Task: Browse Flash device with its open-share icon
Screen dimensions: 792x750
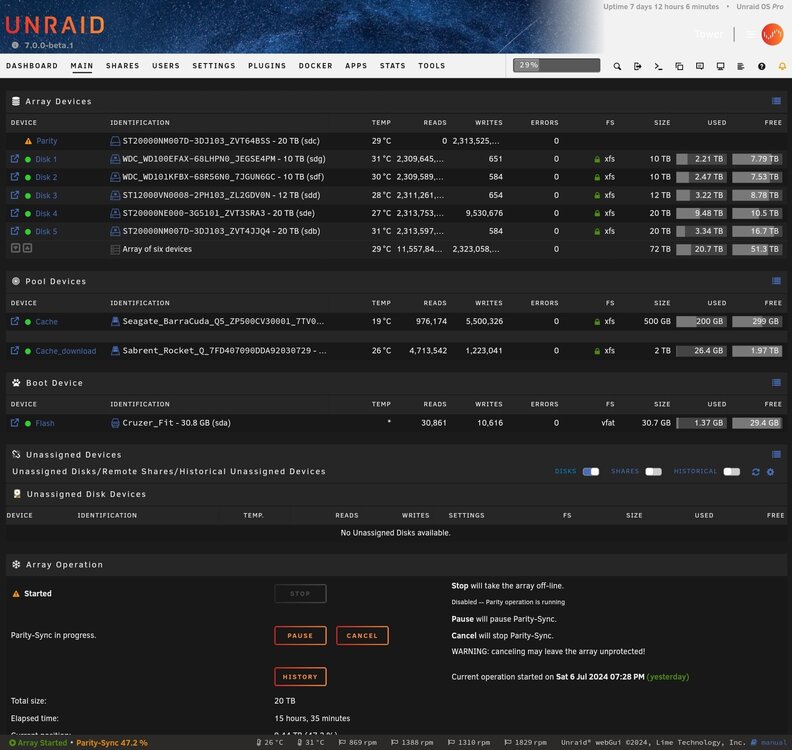Action: point(15,423)
